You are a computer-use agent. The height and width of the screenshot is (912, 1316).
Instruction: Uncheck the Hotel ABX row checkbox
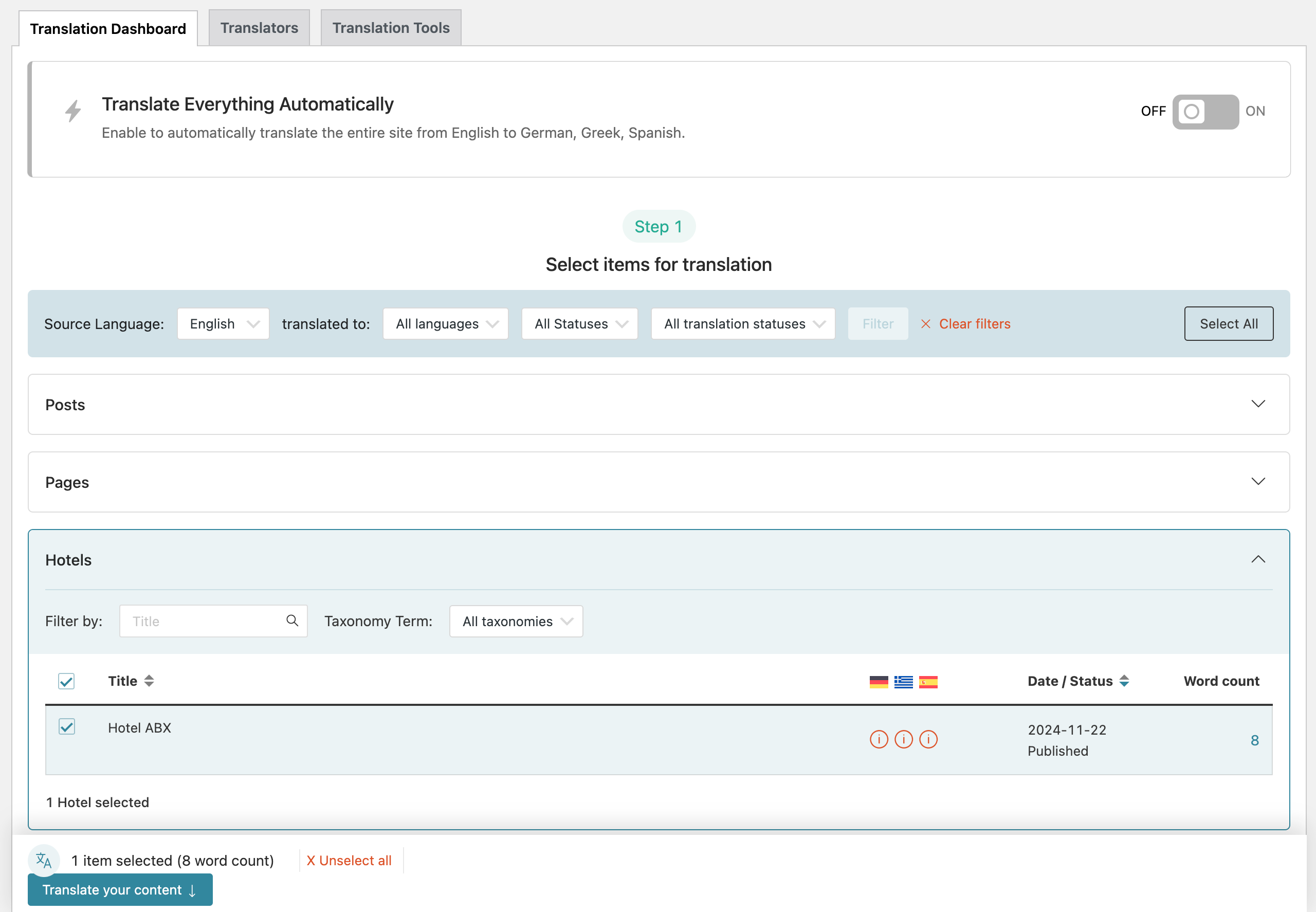67,727
